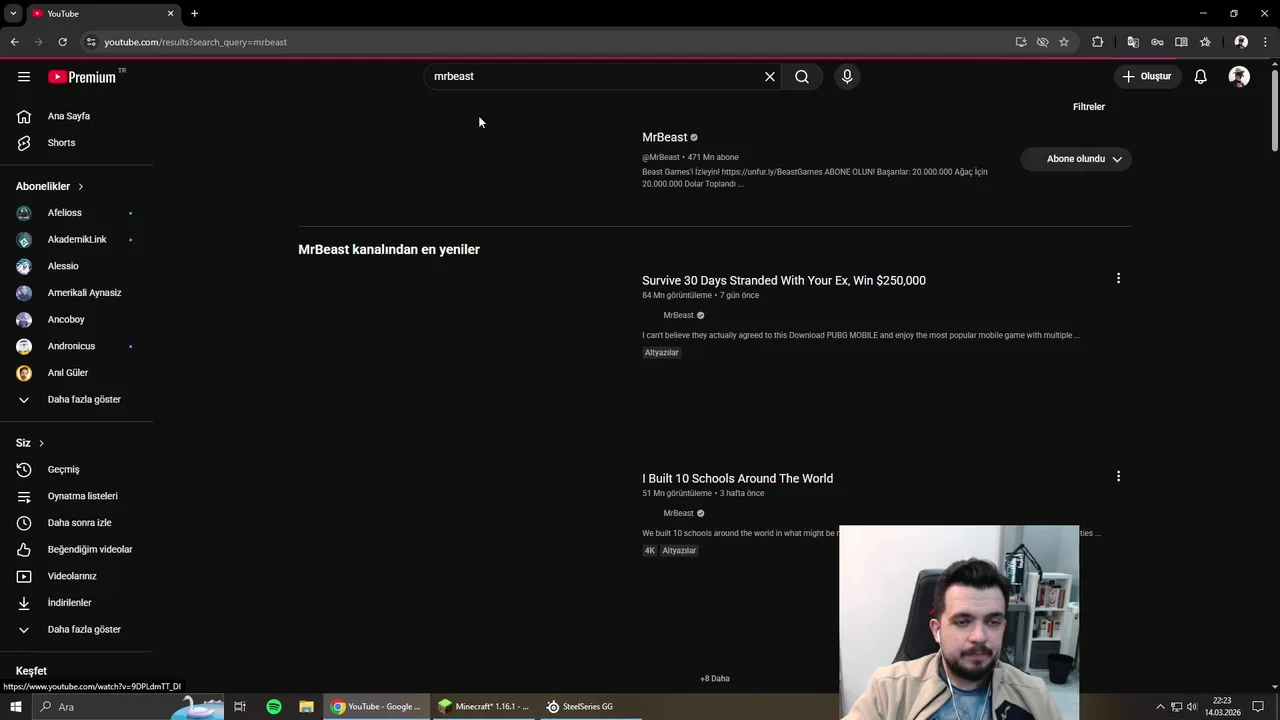Open the Windows Task View button
The height and width of the screenshot is (720, 1280).
click(240, 707)
